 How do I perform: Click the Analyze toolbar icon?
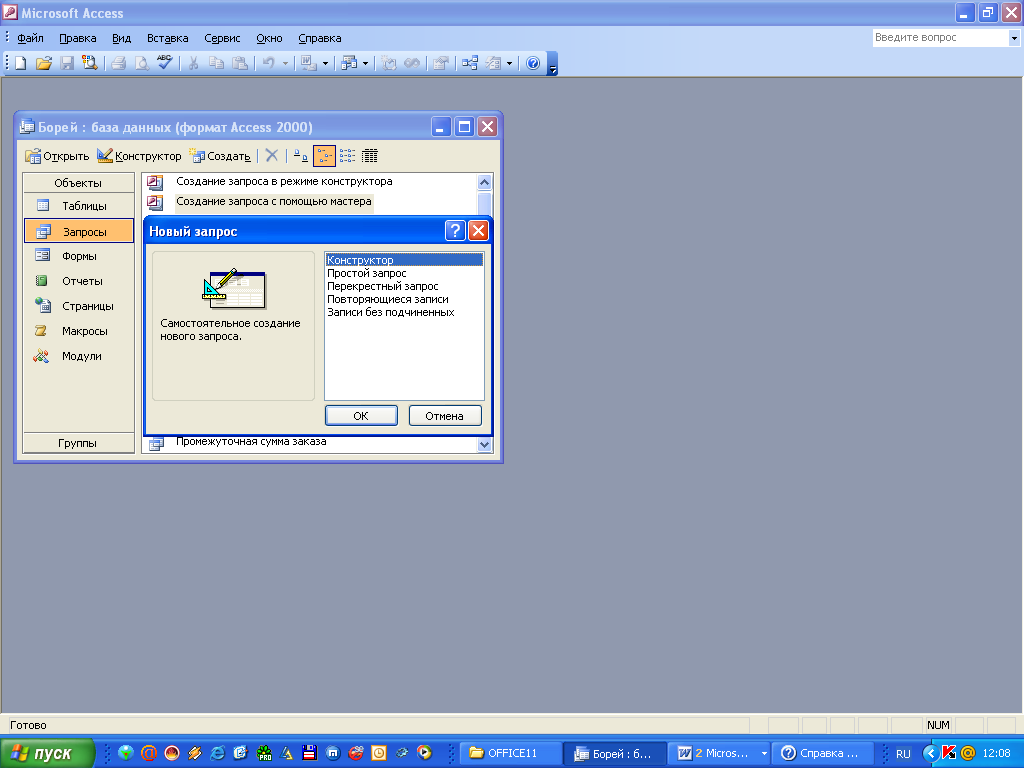pos(349,63)
